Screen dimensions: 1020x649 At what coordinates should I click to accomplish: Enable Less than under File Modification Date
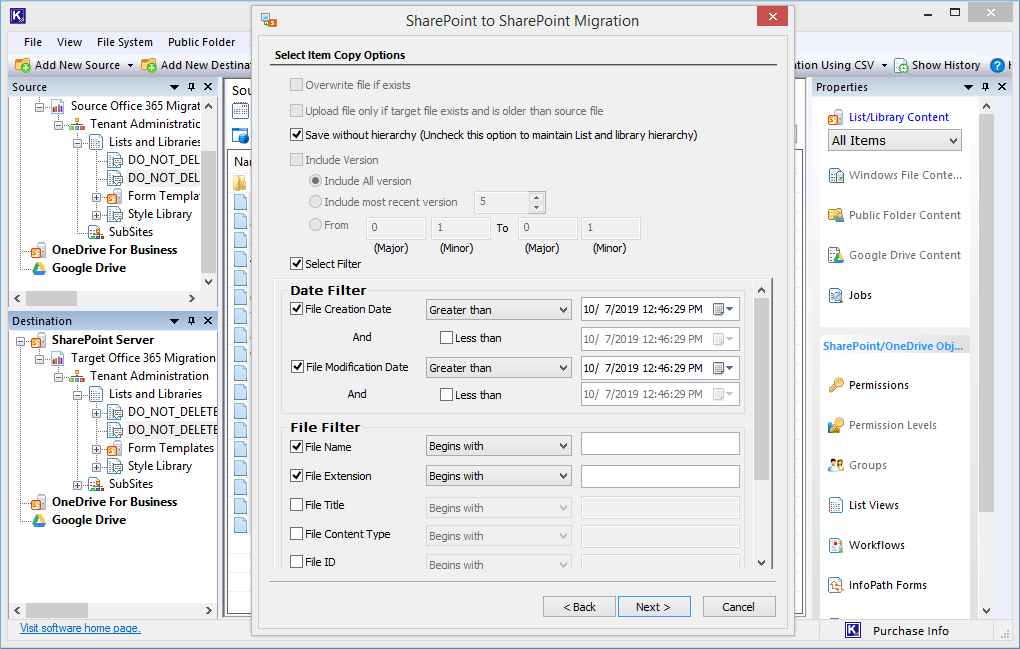[x=446, y=395]
